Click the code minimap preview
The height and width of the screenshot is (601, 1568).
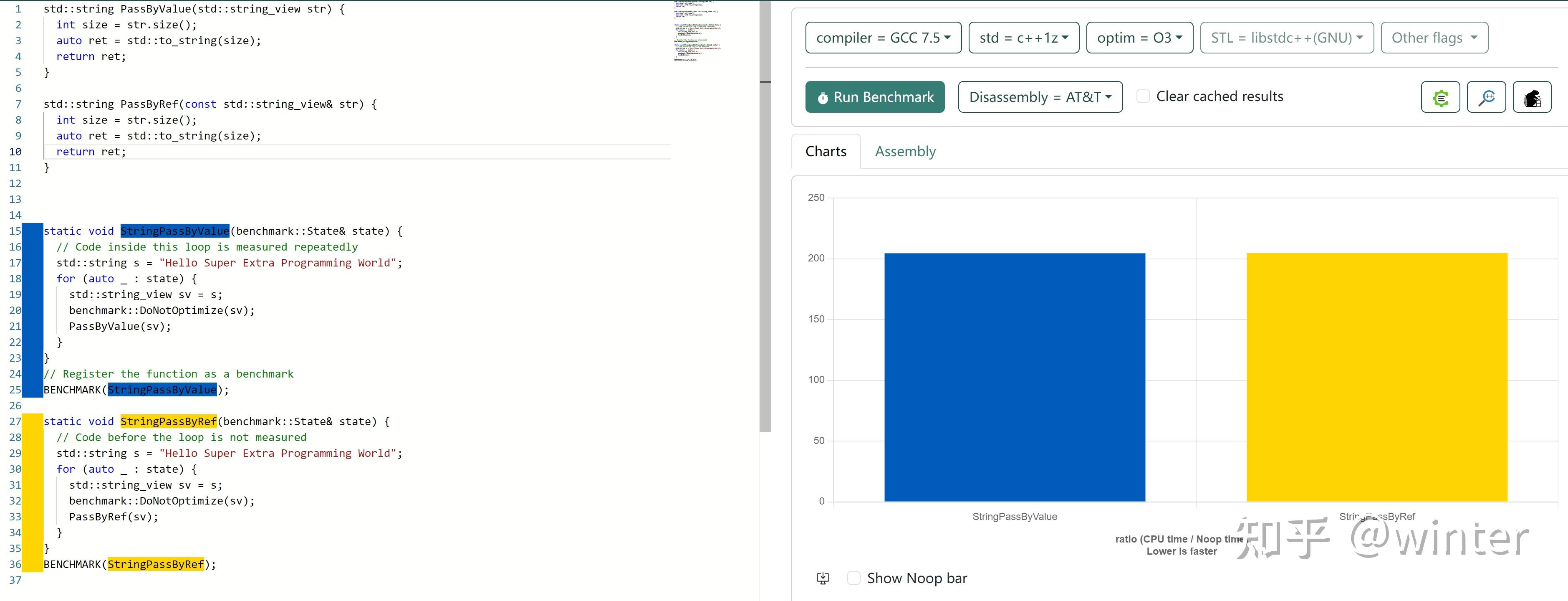tap(697, 30)
